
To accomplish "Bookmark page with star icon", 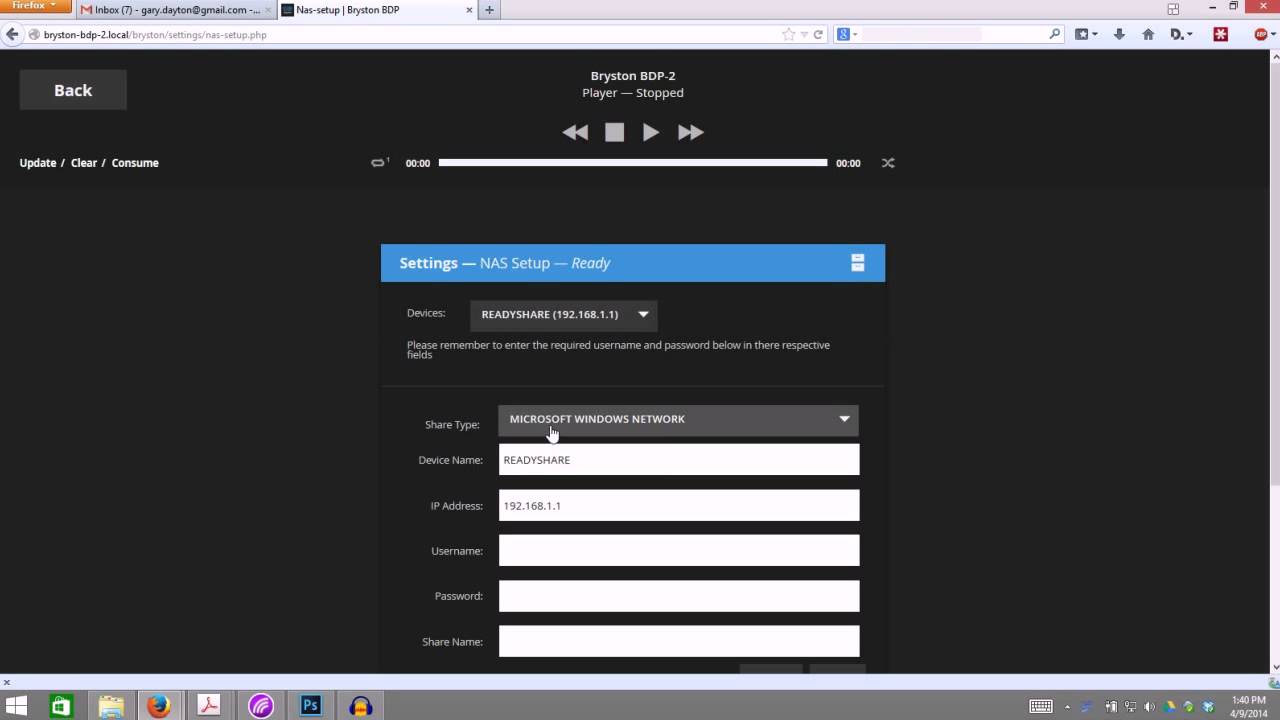I will coord(788,34).
